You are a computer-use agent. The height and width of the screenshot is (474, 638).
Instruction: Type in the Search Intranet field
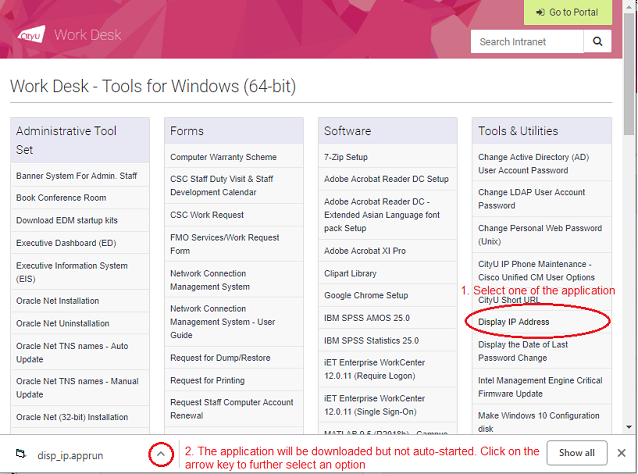(527, 41)
